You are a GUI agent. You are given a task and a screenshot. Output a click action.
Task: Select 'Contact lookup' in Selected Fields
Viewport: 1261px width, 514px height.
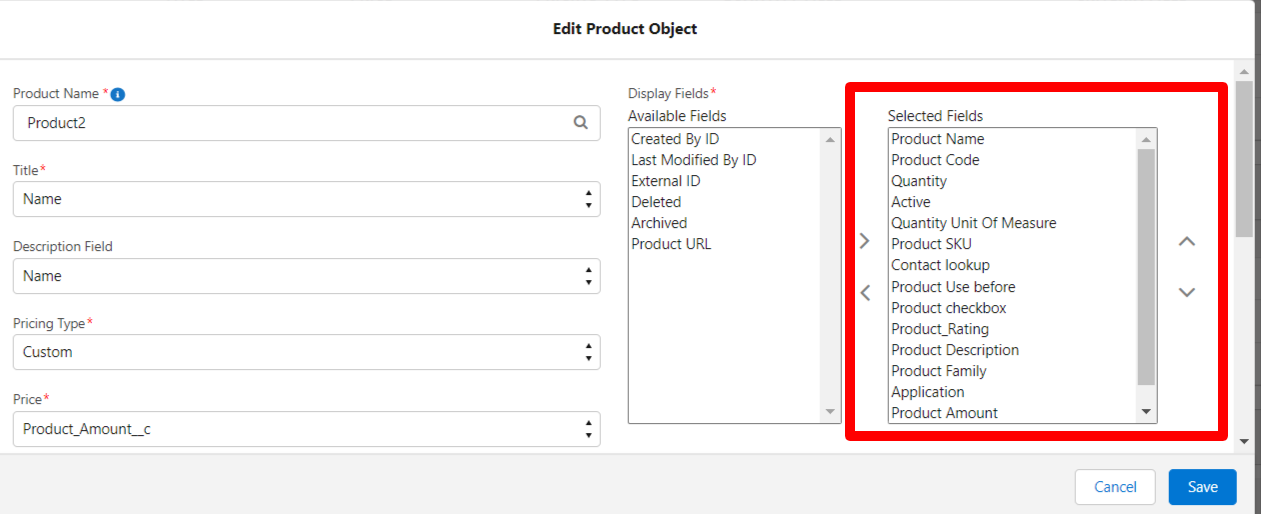940,265
